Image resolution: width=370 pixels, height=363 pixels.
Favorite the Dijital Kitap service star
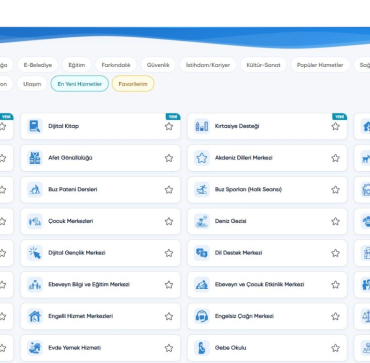tap(169, 126)
